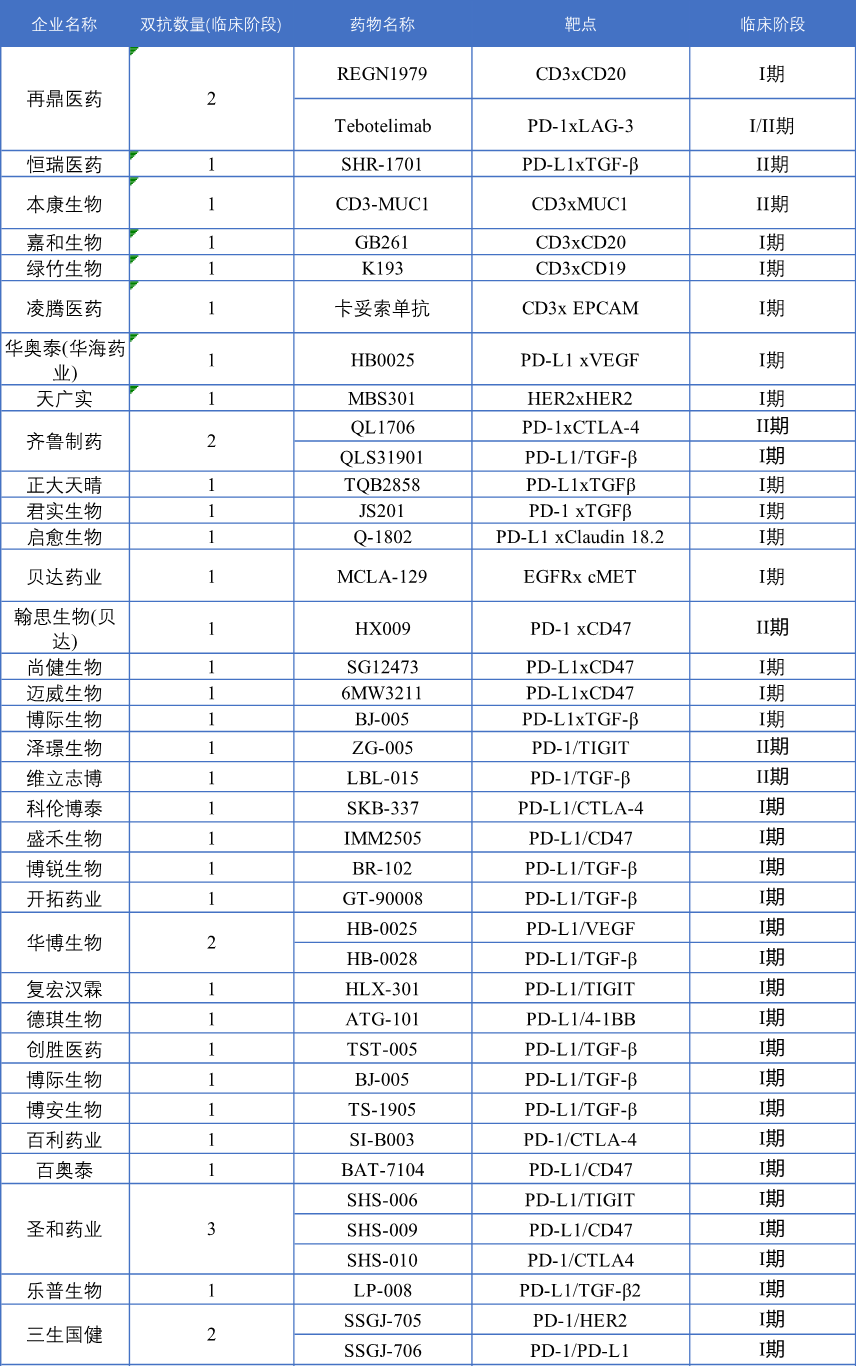Select the Tebotelimab drug cell
The image size is (856, 1366).
[x=383, y=125]
